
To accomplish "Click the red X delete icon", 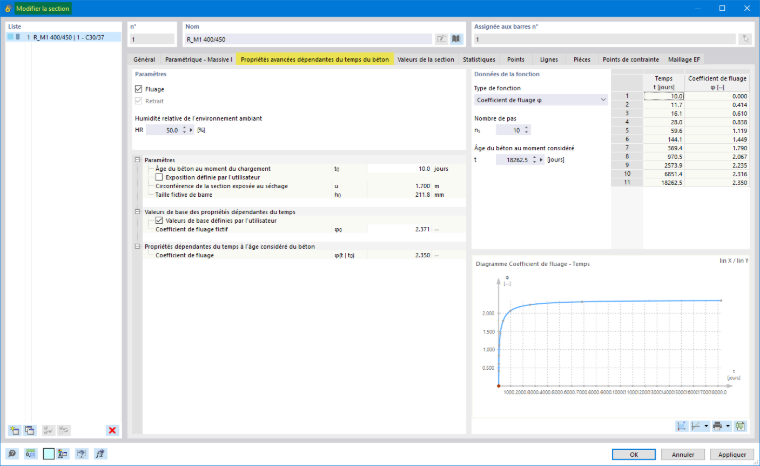I will 112,430.
